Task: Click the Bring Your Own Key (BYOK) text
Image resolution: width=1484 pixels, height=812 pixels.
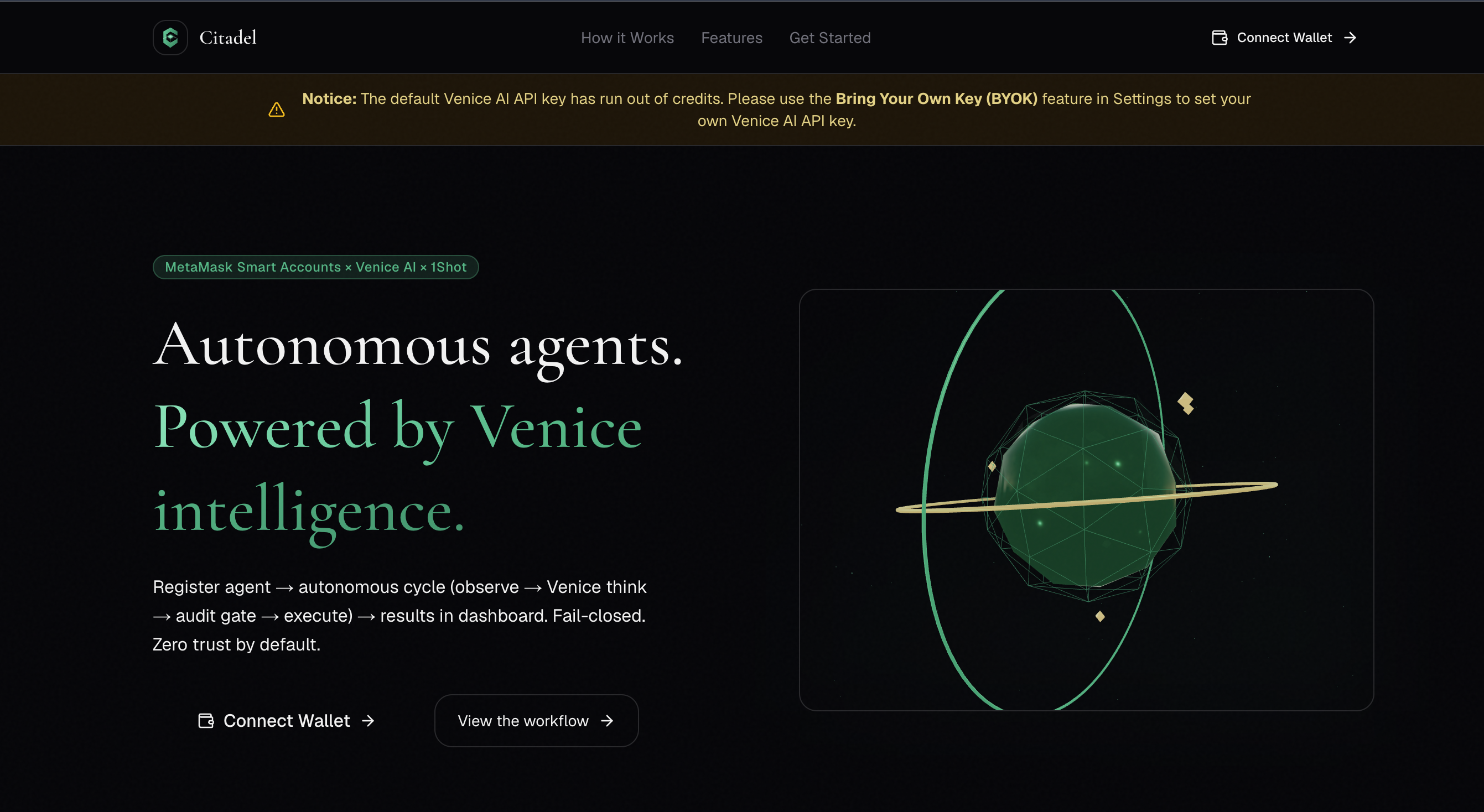Action: (936, 98)
